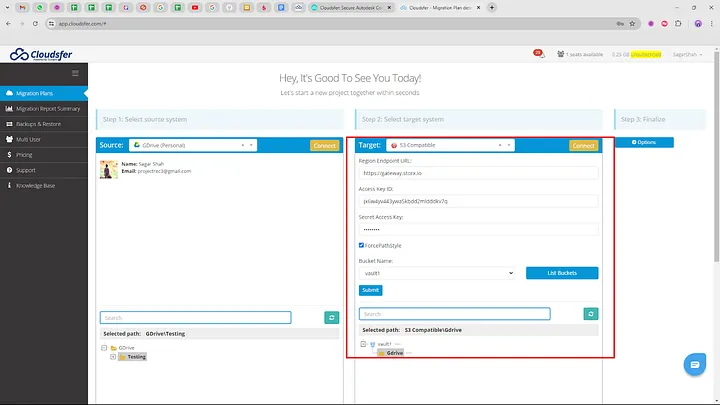Screen dimensions: 720x405
Task: Close the Cloudsfer Migration Plan tab
Action: point(478,8)
